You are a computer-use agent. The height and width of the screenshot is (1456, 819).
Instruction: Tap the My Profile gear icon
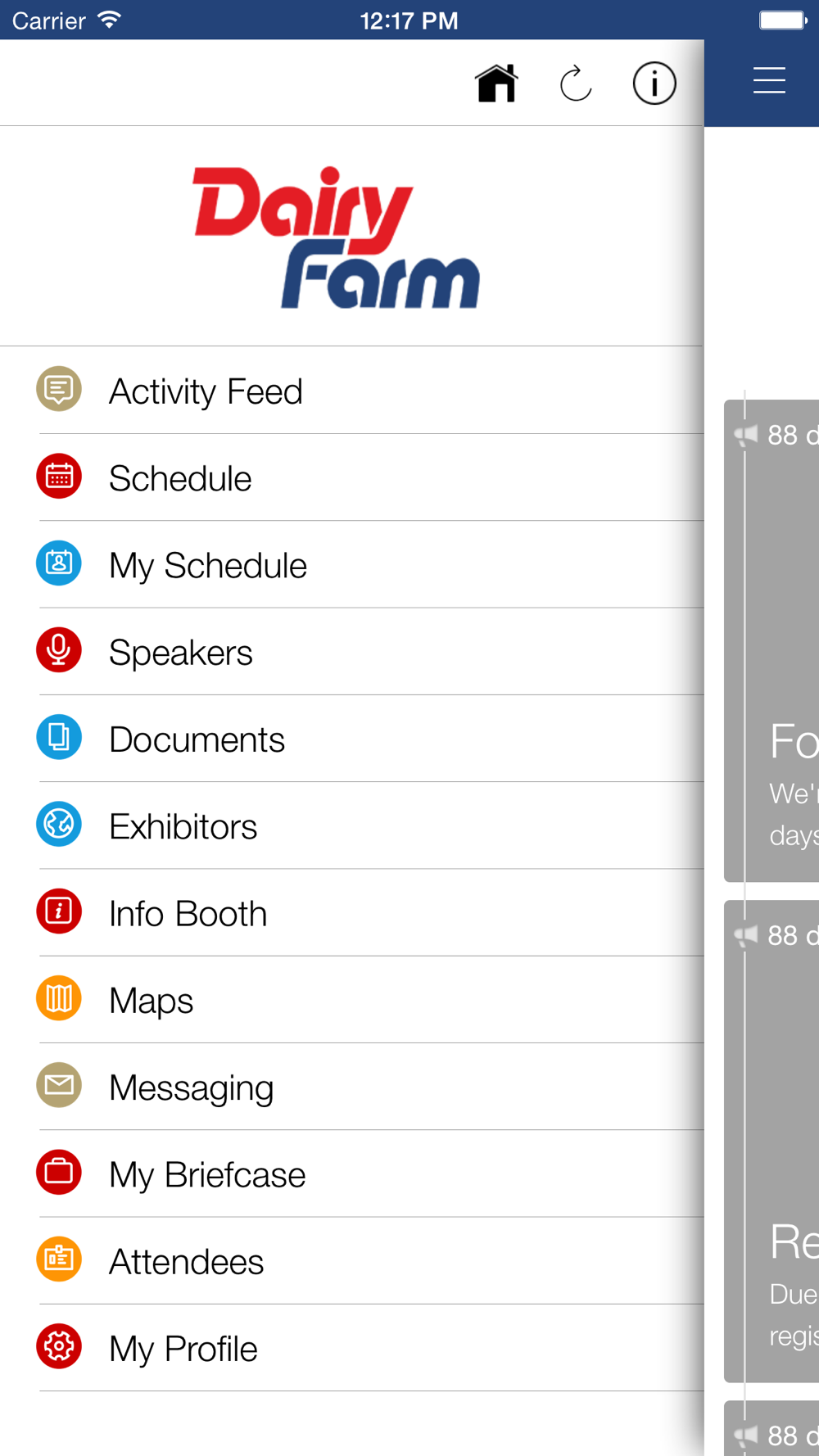click(x=59, y=1346)
